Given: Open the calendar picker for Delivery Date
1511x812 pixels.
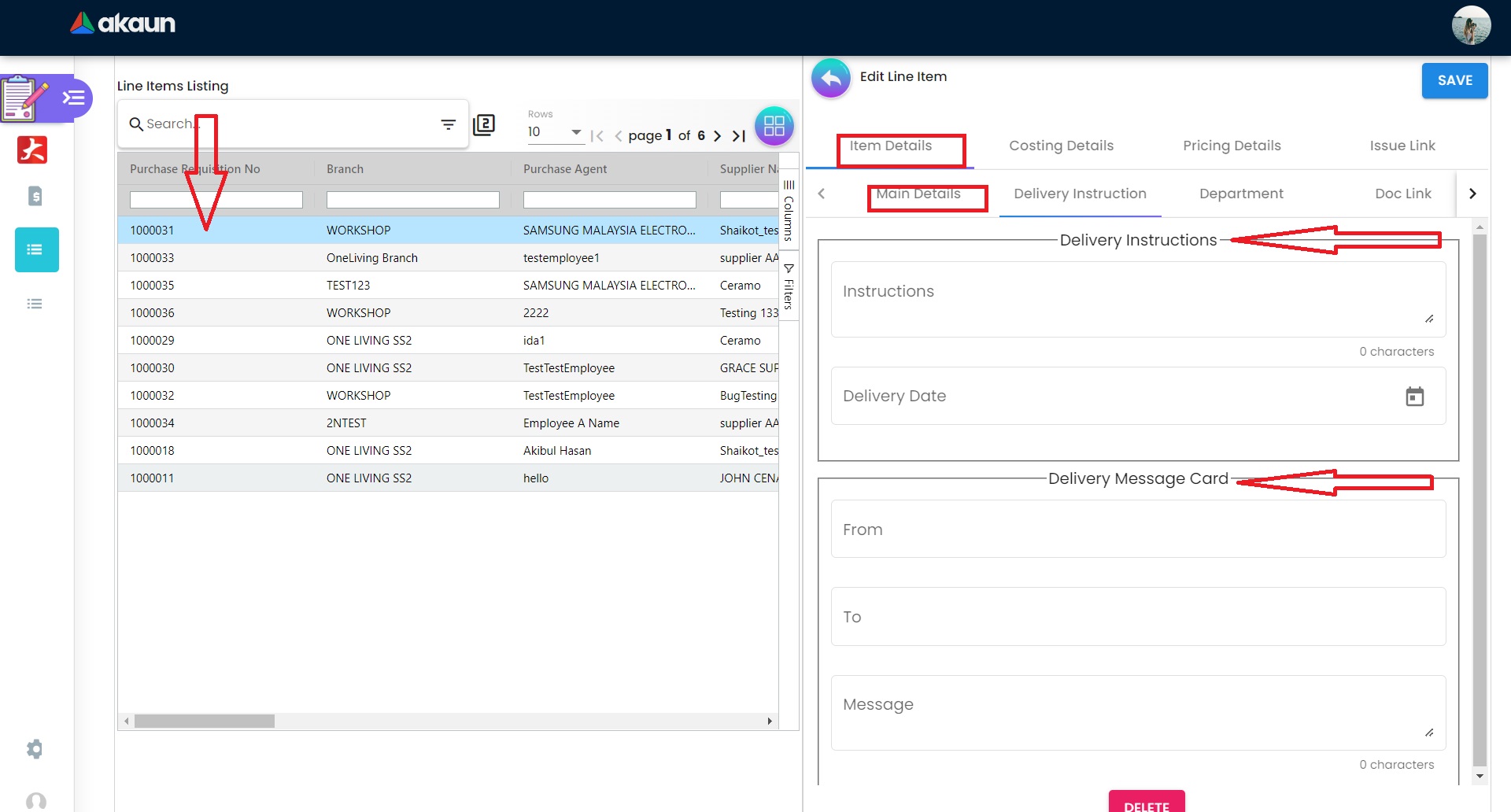Looking at the screenshot, I should (1414, 397).
